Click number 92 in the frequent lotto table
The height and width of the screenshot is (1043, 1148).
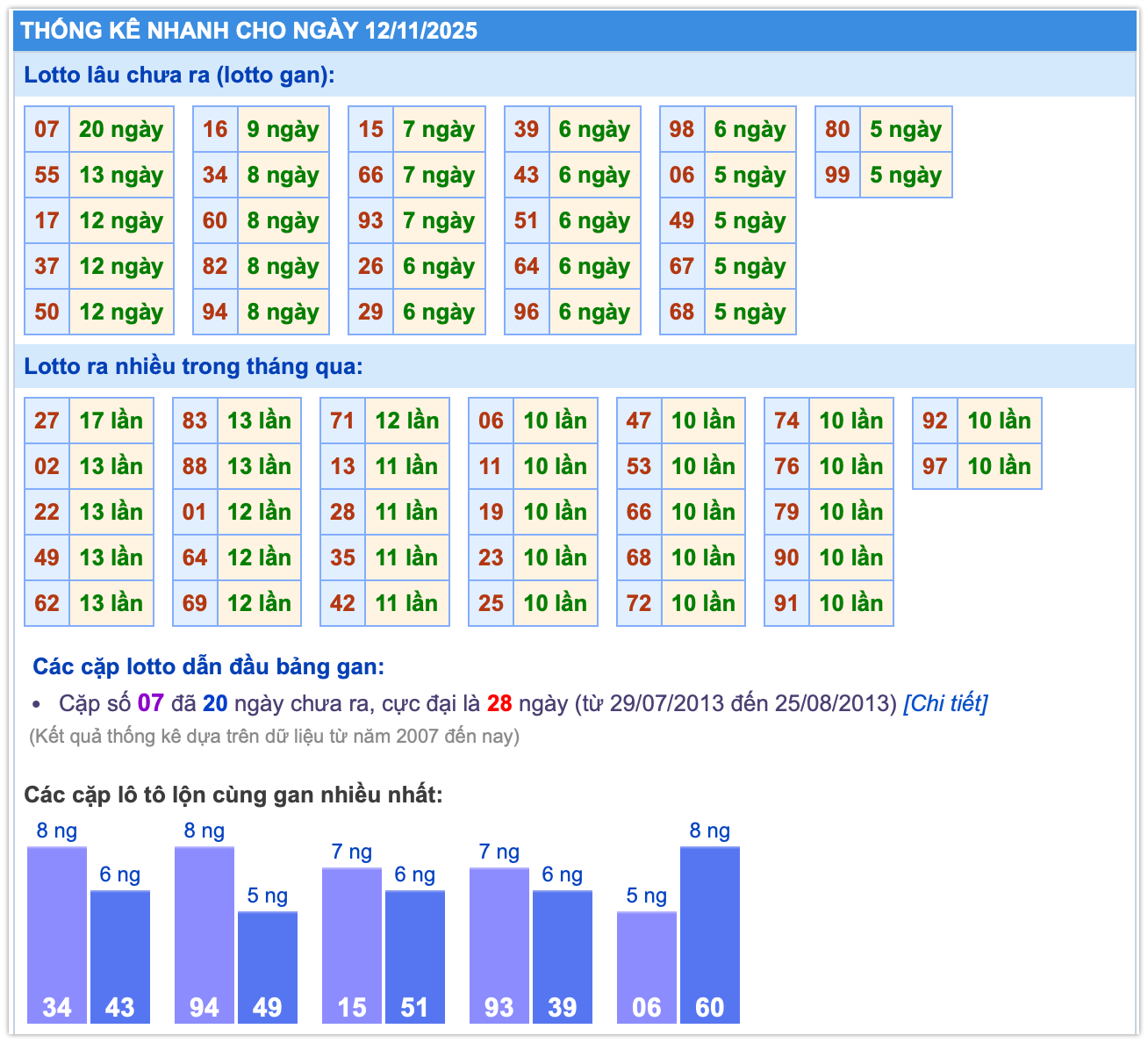tap(935, 421)
